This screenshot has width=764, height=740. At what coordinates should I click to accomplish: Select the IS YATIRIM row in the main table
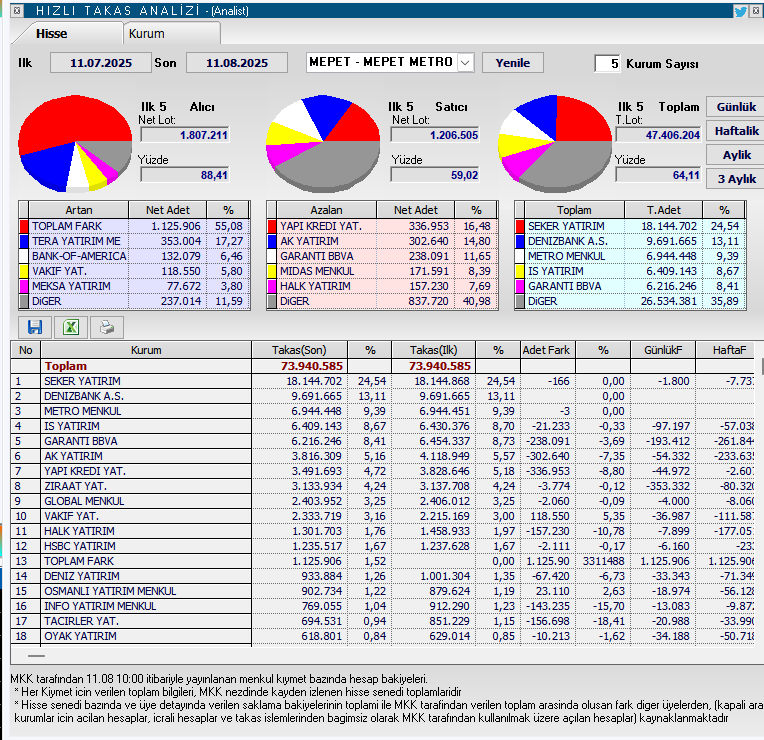click(x=382, y=426)
